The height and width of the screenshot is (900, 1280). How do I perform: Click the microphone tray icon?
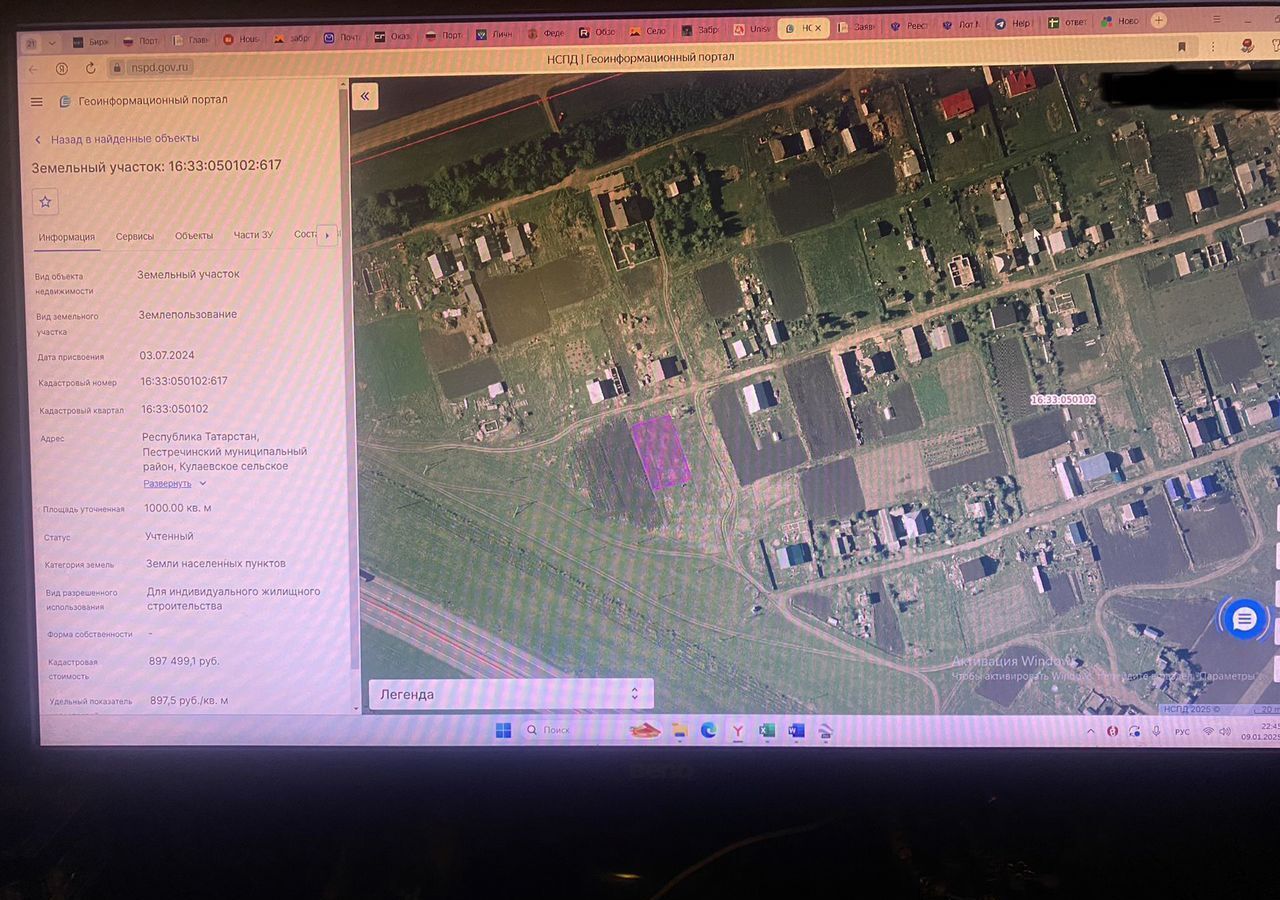click(x=1156, y=732)
